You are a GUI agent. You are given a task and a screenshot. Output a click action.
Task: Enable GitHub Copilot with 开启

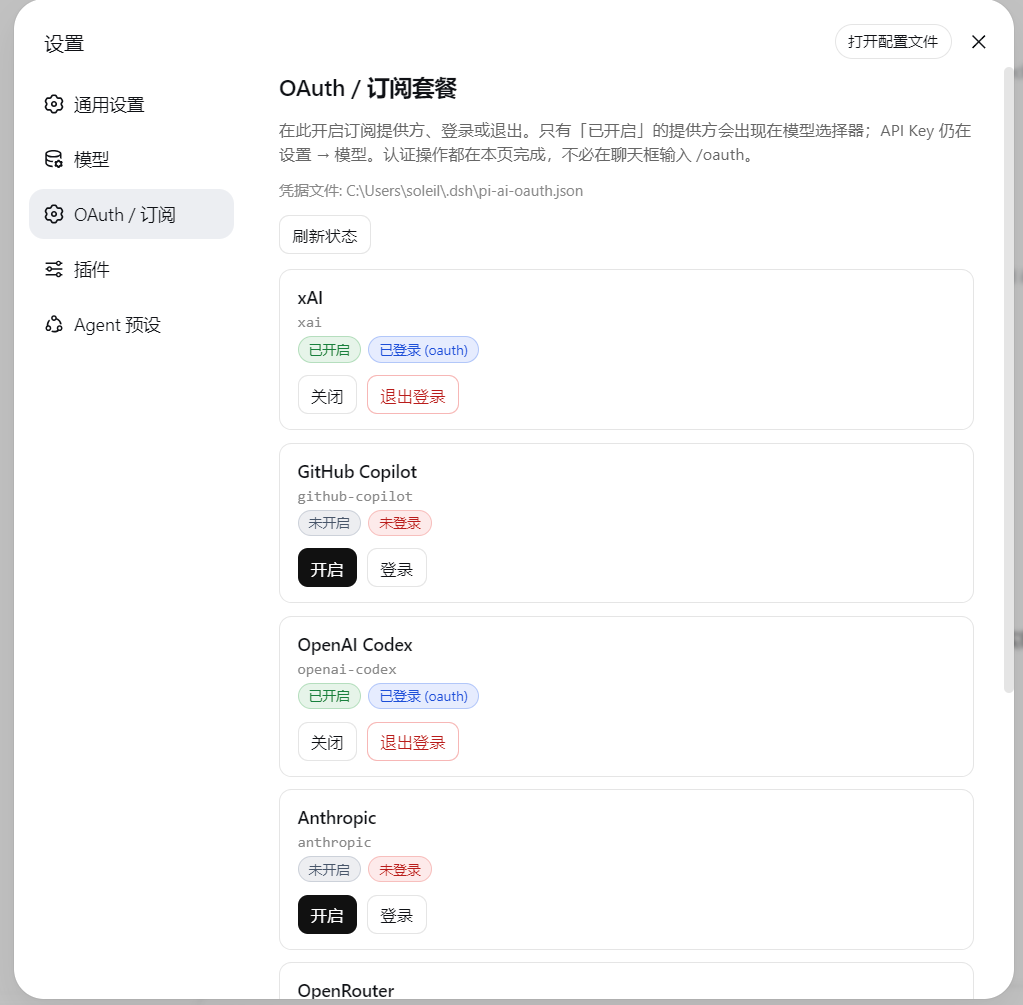327,568
